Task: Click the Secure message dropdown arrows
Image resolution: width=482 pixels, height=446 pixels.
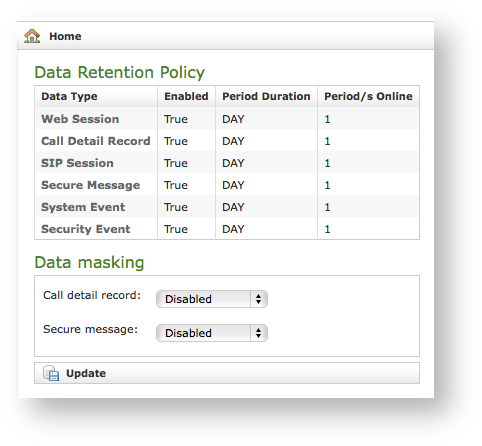Action: 259,333
